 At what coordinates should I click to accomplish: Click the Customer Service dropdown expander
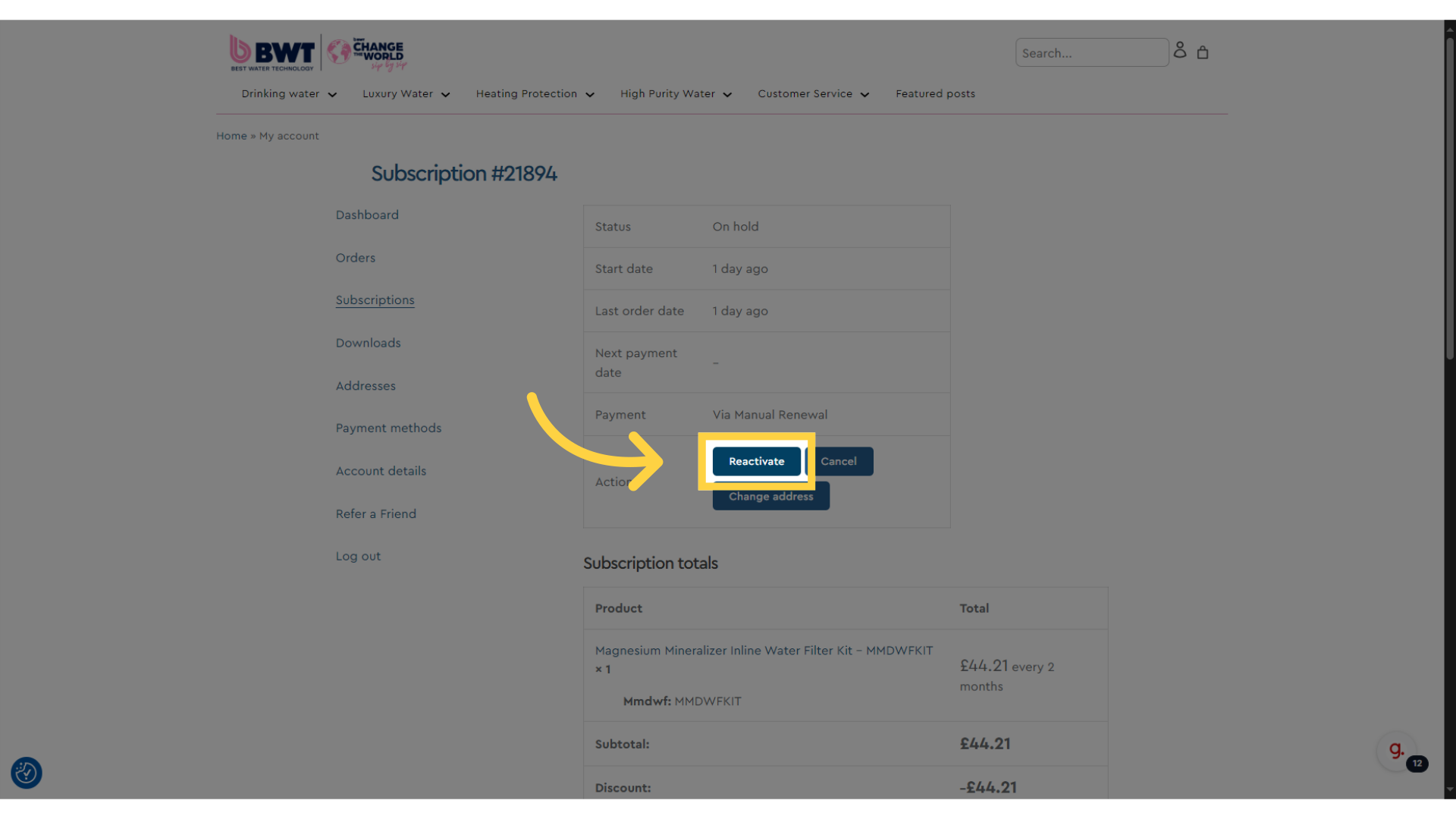point(865,94)
